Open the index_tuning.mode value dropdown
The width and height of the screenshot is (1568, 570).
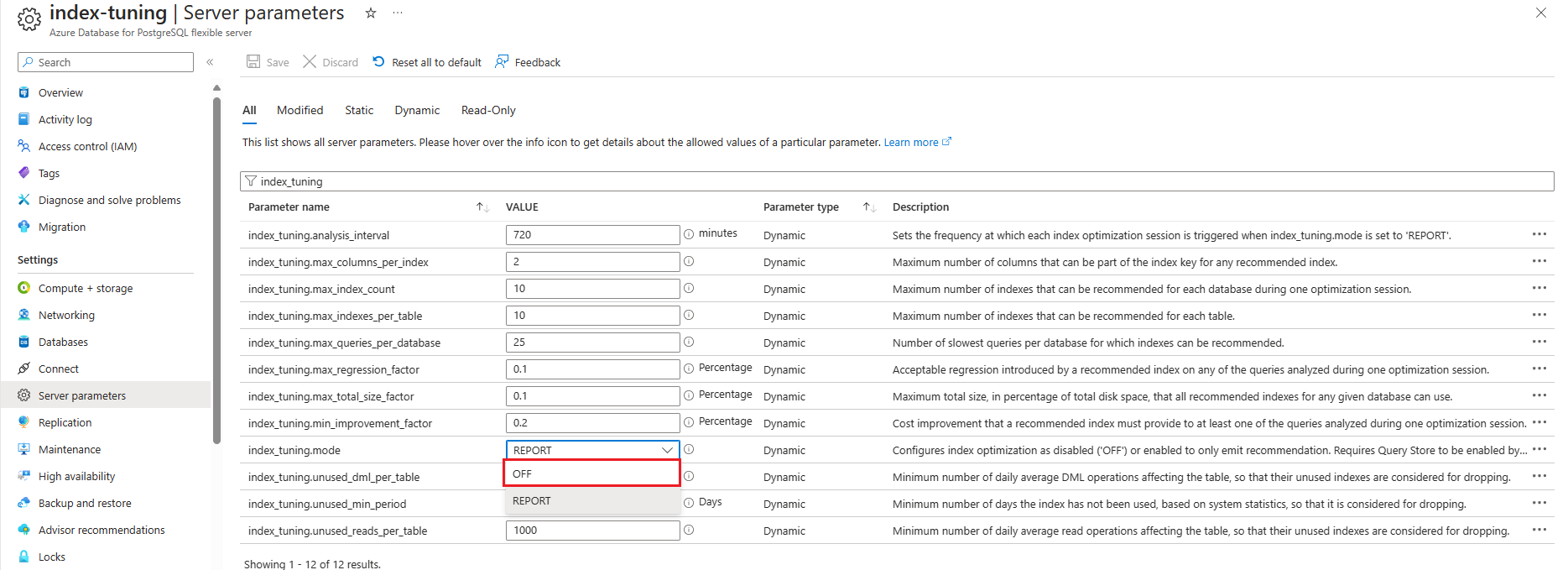[x=593, y=450]
